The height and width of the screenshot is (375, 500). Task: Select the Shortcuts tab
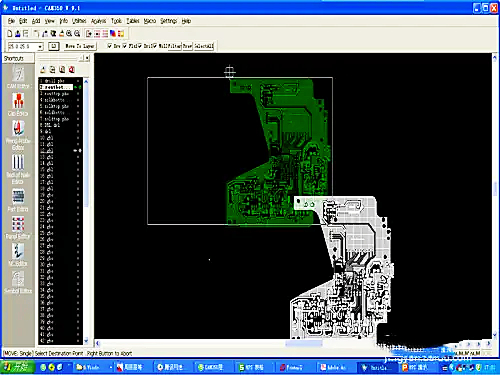tap(18, 58)
